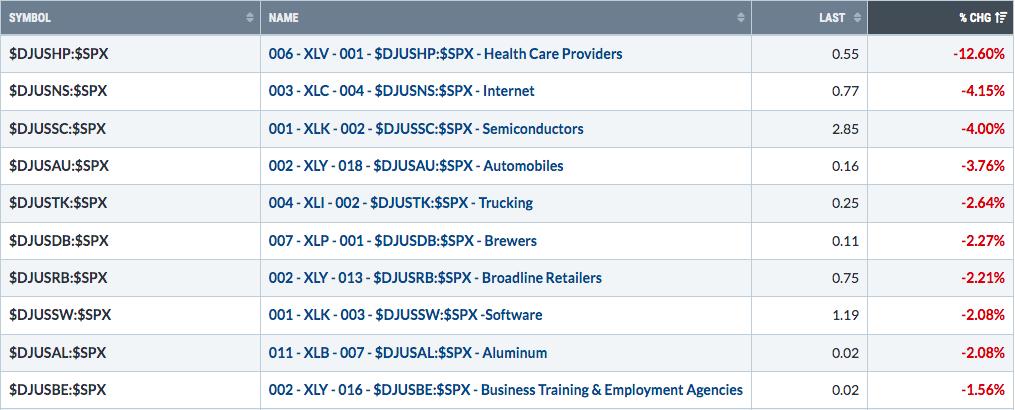The image size is (1015, 410).
Task: Open the Aluminum industry link
Action: pyautogui.click(x=408, y=353)
